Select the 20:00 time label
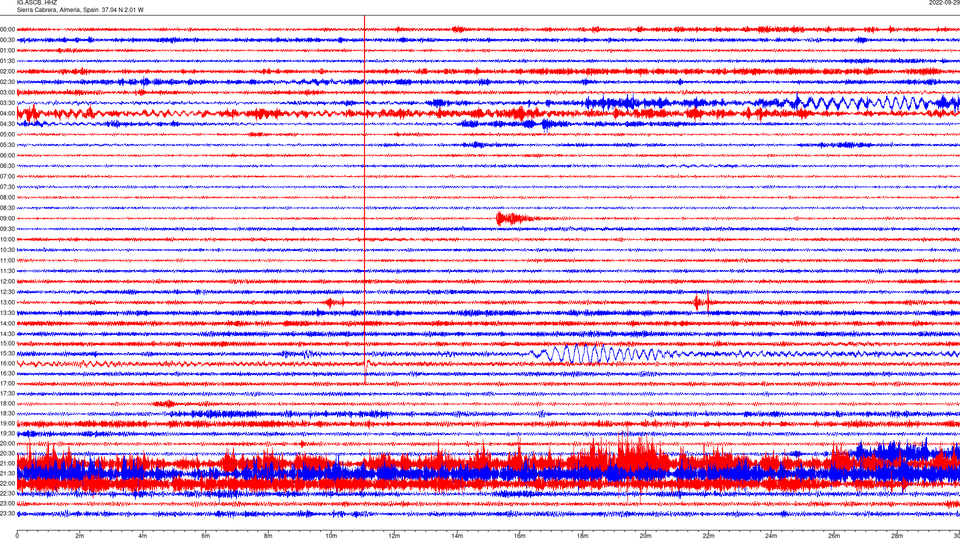 pyautogui.click(x=7, y=443)
